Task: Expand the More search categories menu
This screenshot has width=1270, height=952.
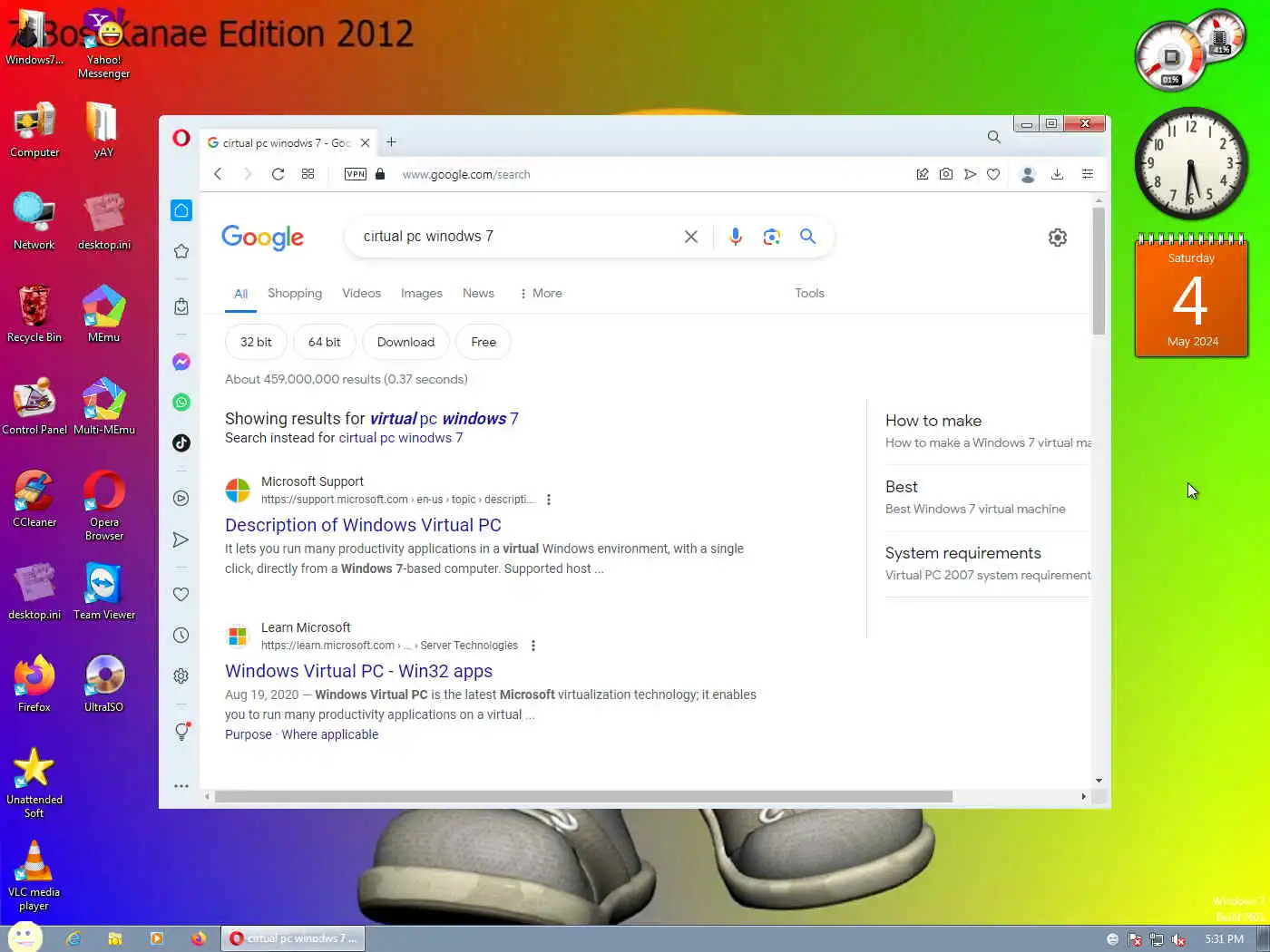Action: [541, 293]
